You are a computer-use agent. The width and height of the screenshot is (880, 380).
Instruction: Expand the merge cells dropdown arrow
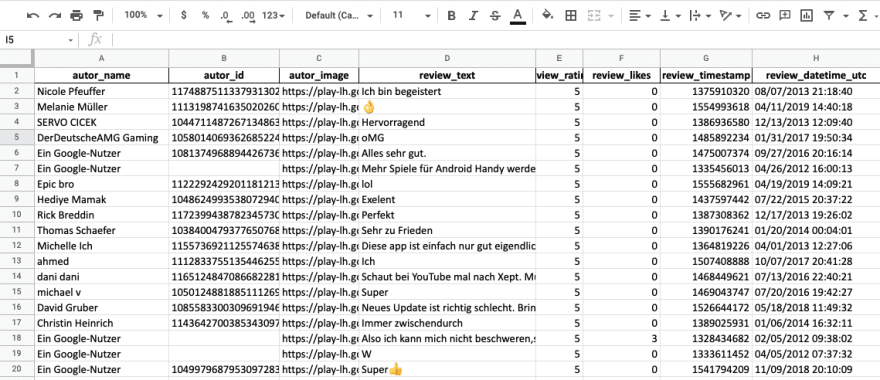611,16
